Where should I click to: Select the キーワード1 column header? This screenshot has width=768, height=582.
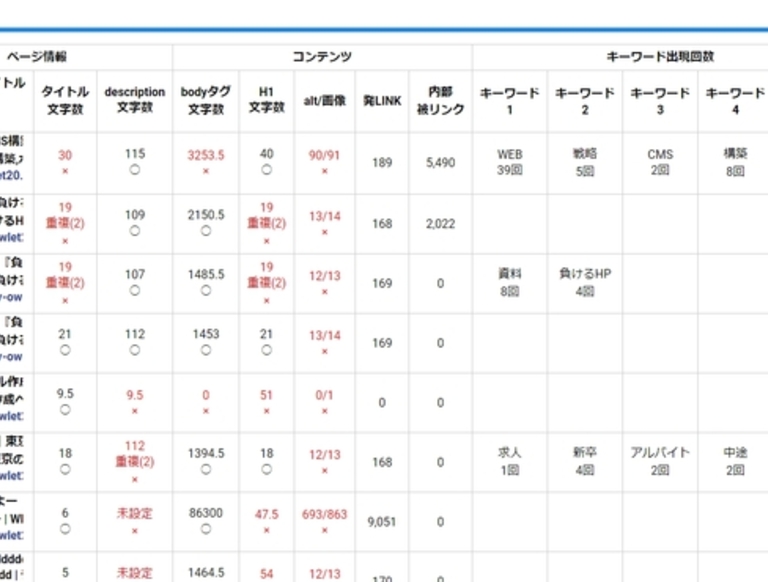[509, 100]
